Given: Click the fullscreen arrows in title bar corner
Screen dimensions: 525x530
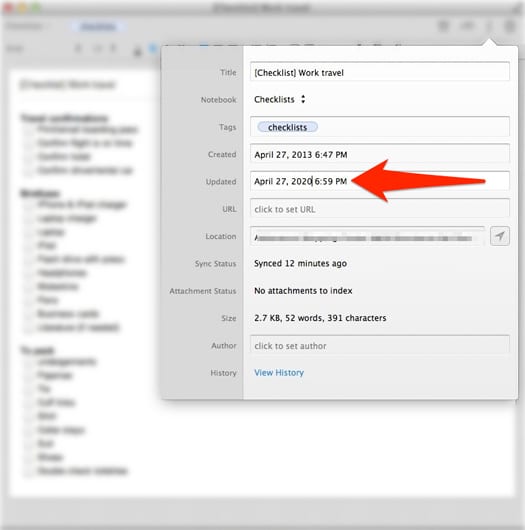Looking at the screenshot, I should tap(518, 8).
